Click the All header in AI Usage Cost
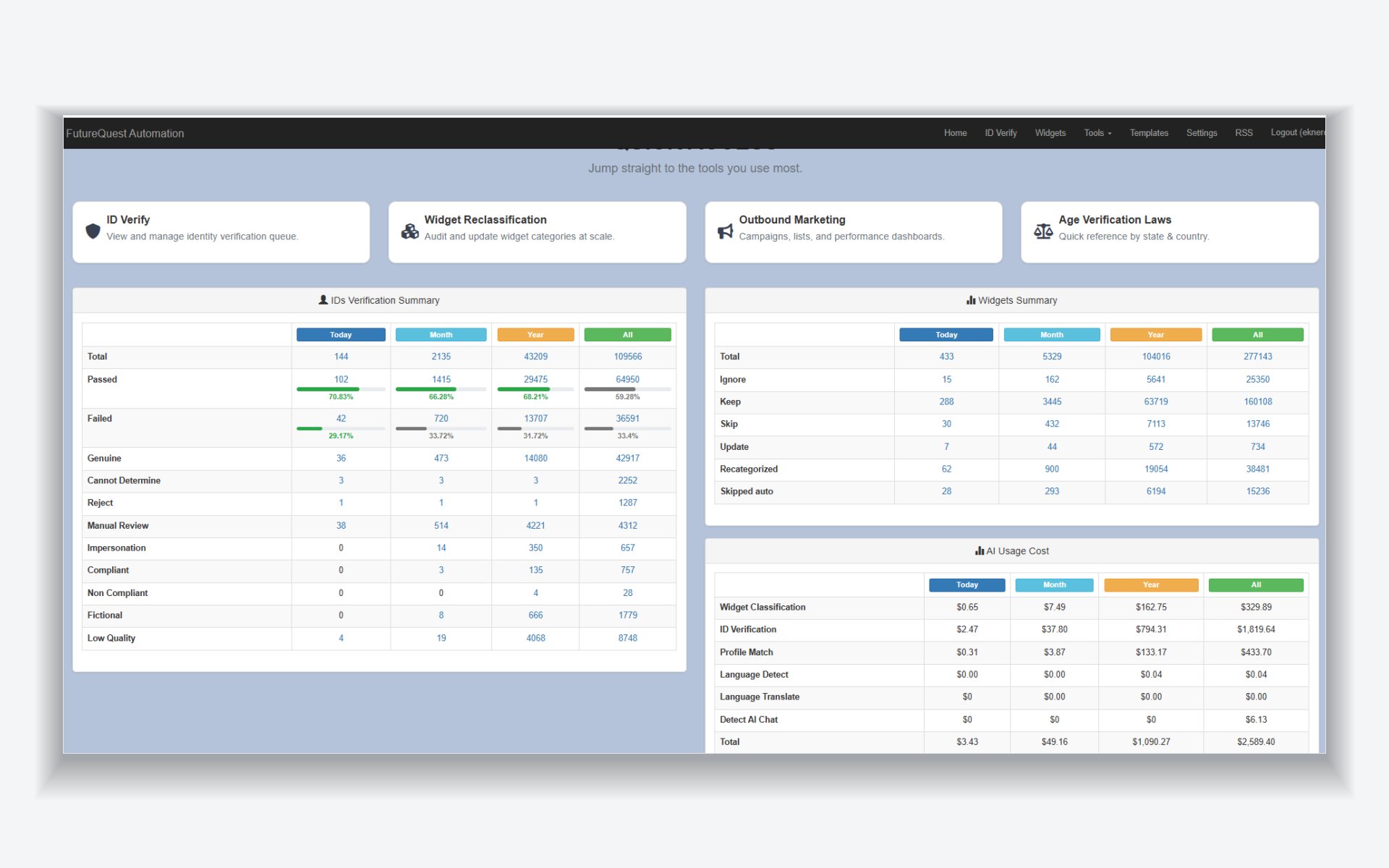The width and height of the screenshot is (1389, 868). click(1256, 585)
